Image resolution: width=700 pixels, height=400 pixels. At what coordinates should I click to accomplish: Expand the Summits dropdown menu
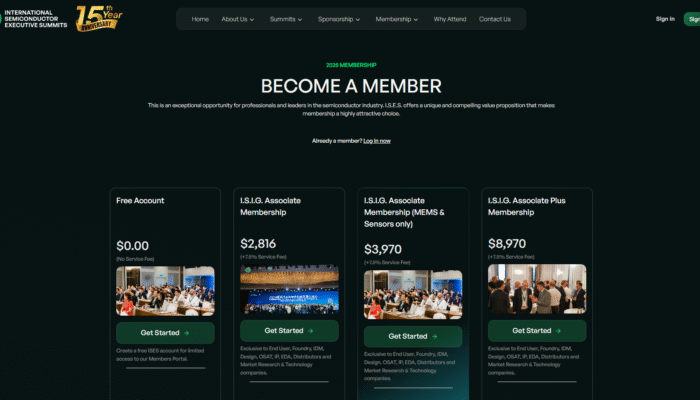point(286,19)
